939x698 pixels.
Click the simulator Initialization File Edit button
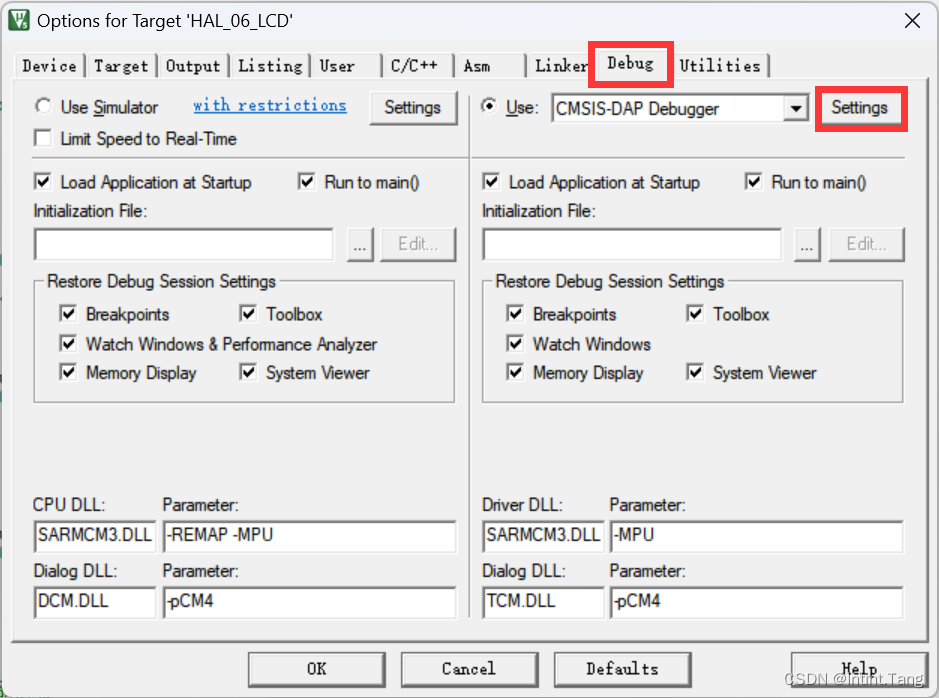pos(418,243)
